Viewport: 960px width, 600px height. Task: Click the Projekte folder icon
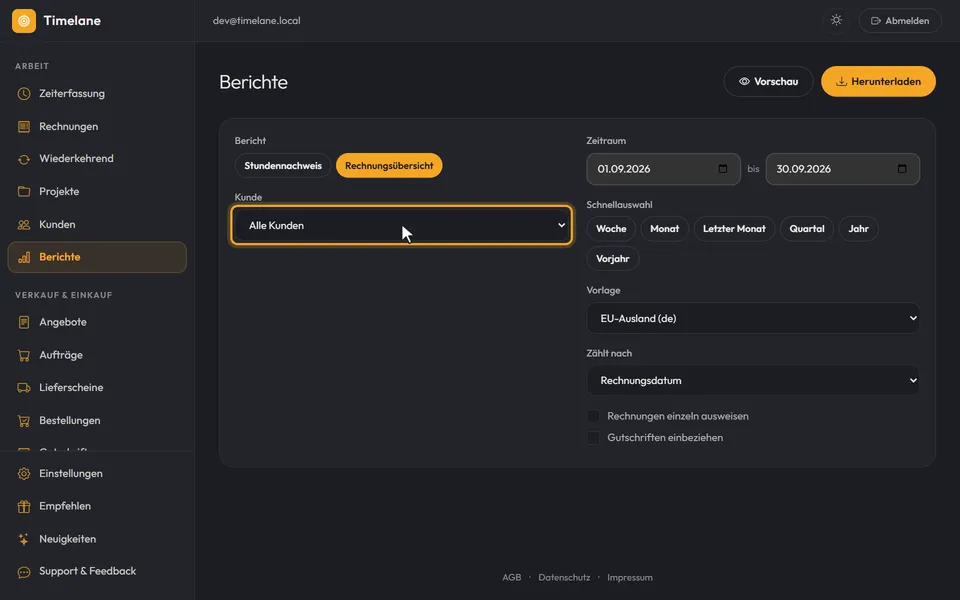(24, 192)
